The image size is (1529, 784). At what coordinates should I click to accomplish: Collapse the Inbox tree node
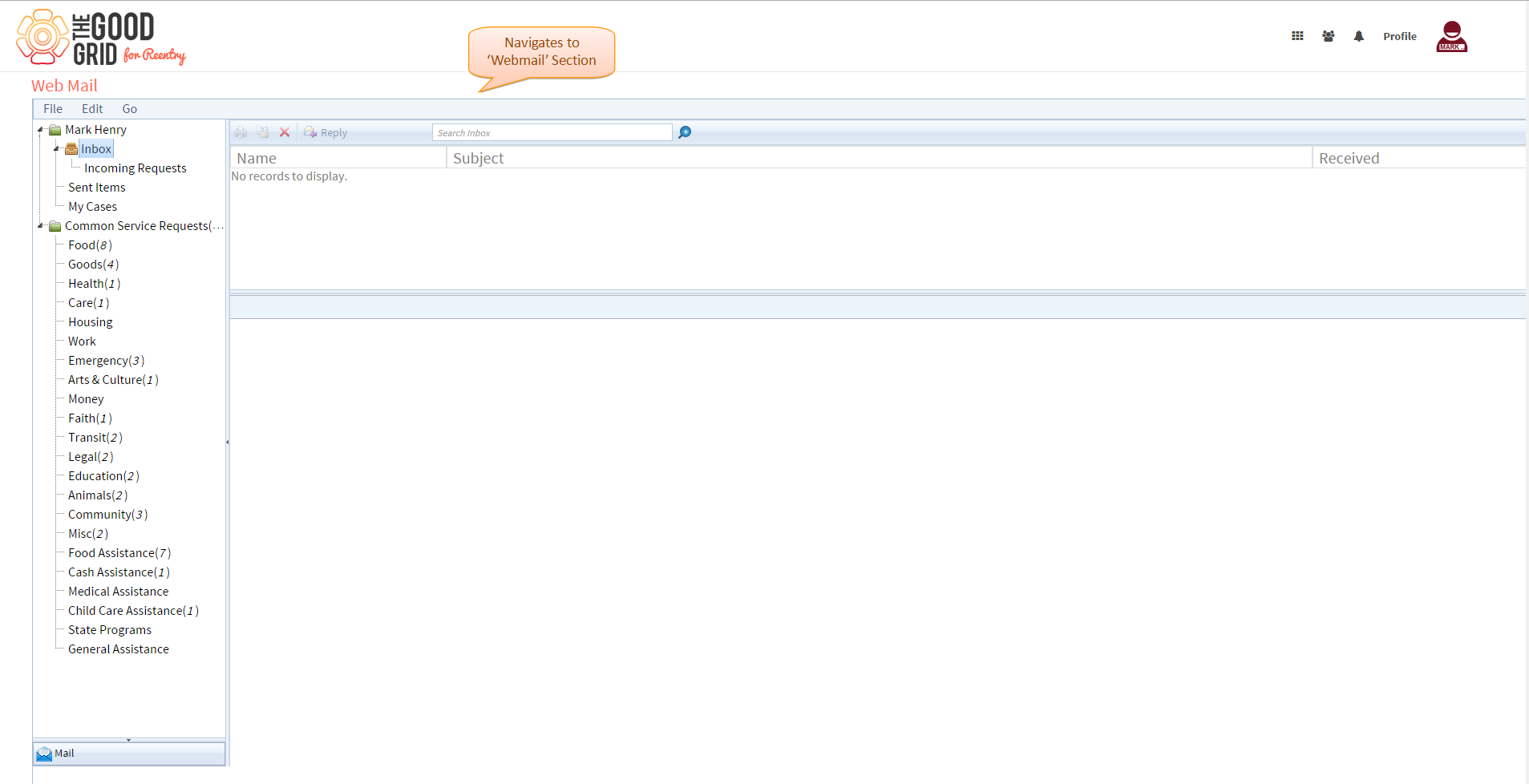click(x=57, y=148)
